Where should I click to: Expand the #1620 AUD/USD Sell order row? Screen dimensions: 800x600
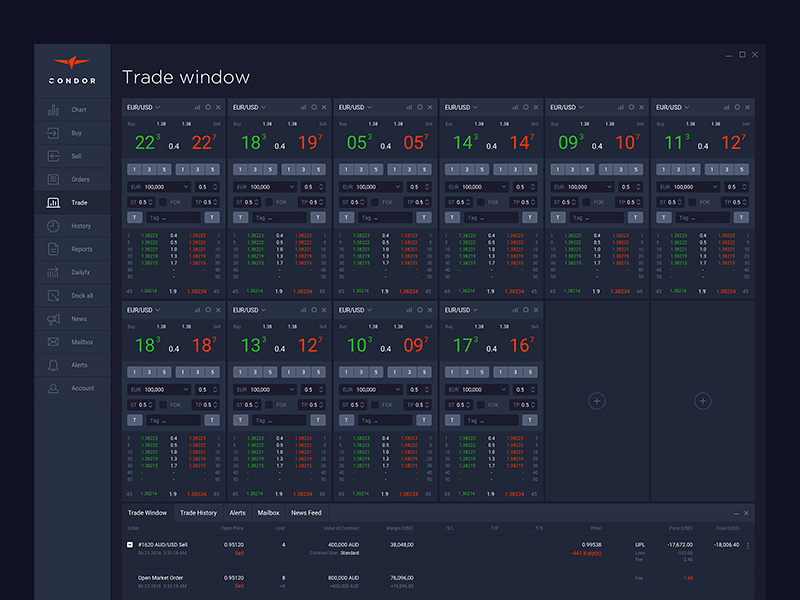(130, 545)
